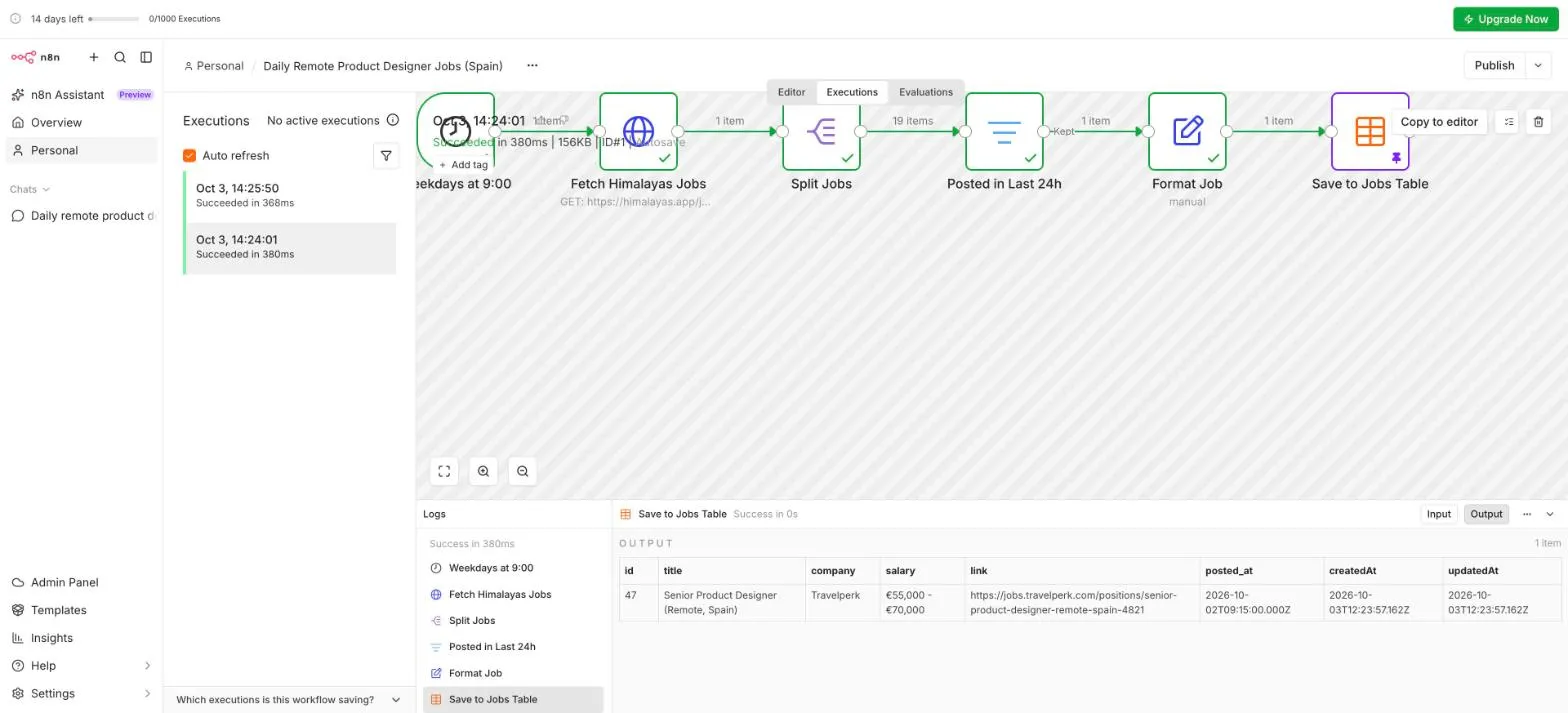Open executions filter button

[x=386, y=156]
